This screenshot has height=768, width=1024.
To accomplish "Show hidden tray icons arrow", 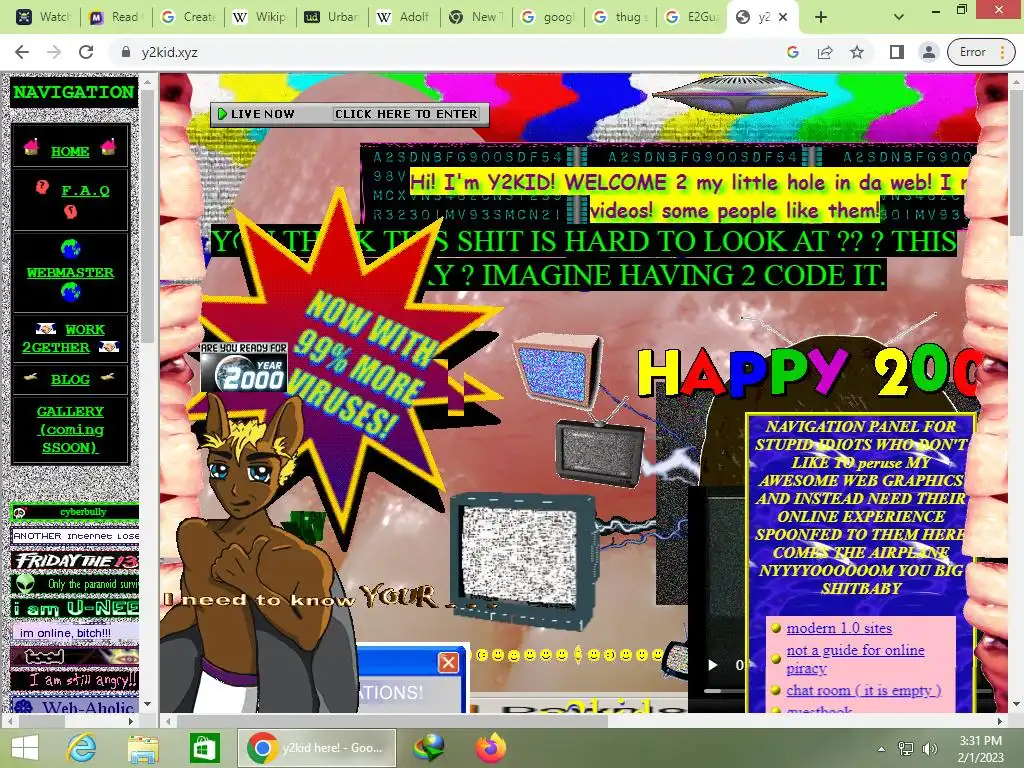I will click(881, 748).
